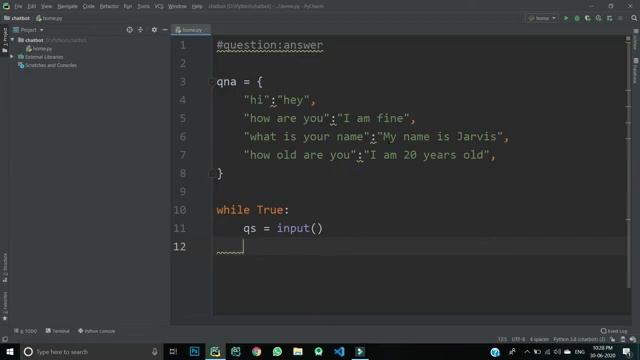Run with coverage icon in toolbar
Viewport: 640px width, 360px height.
(588, 18)
